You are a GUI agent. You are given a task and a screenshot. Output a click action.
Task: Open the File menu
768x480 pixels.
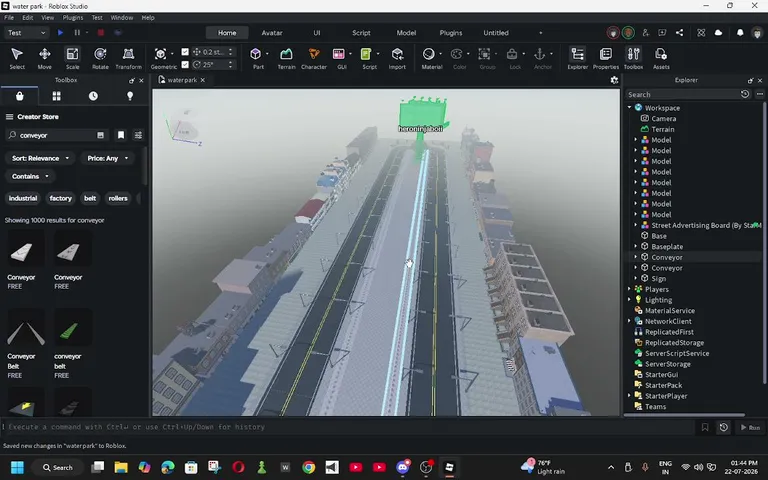[x=9, y=18]
